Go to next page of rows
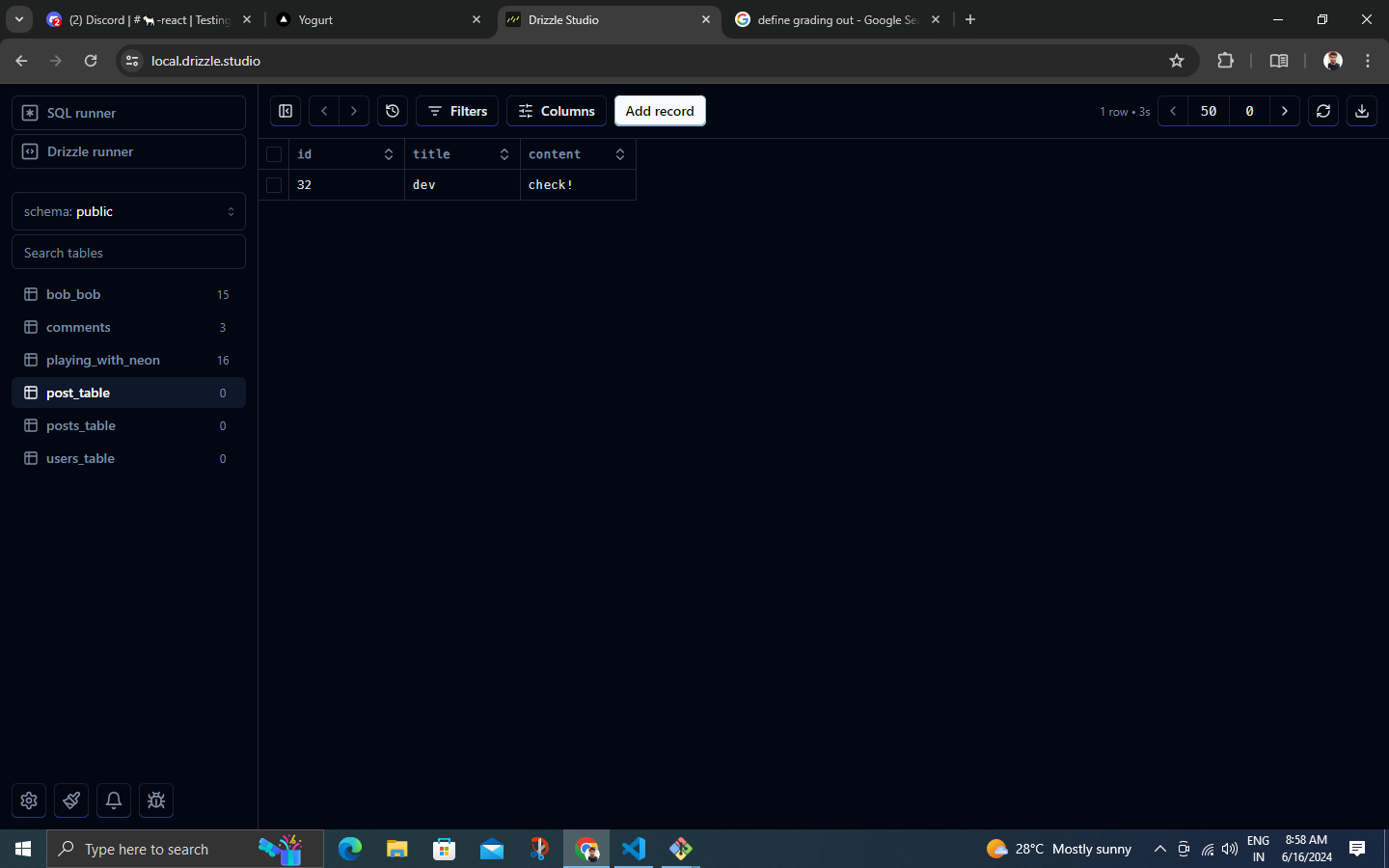 (1285, 111)
